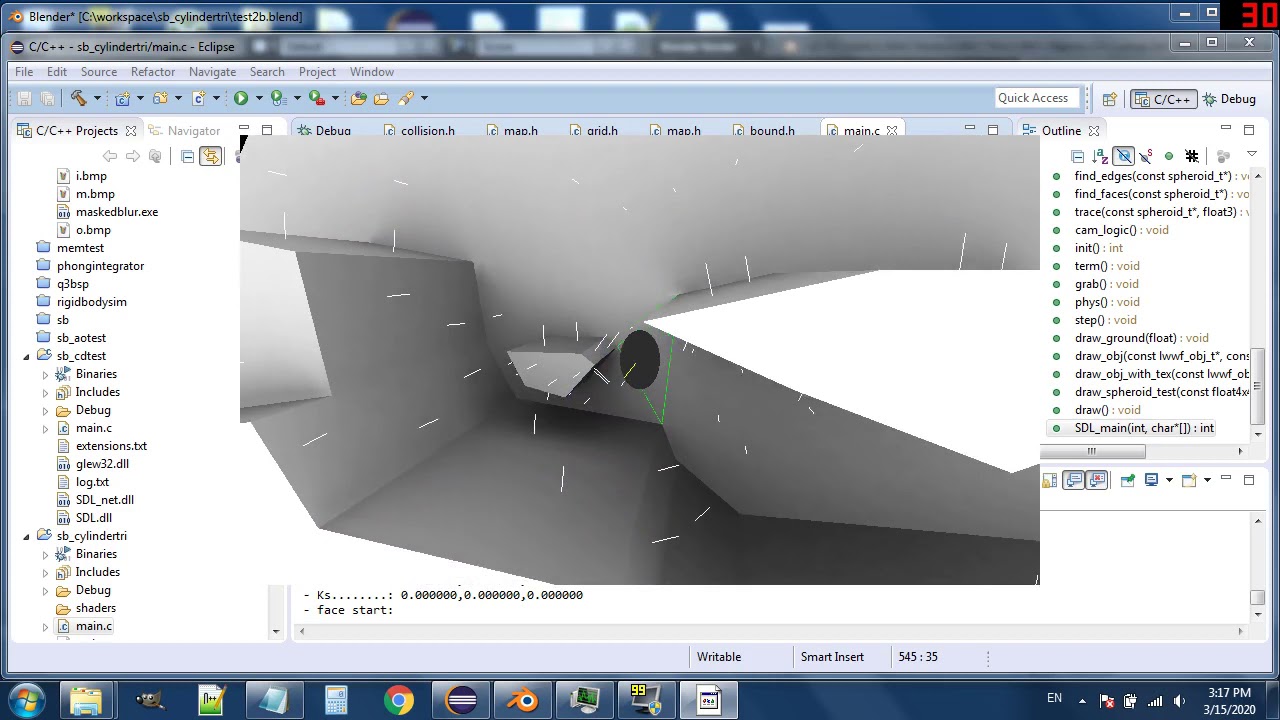Toggle Show Console on Standard Error
The width and height of the screenshot is (1280, 720).
coord(1097,481)
